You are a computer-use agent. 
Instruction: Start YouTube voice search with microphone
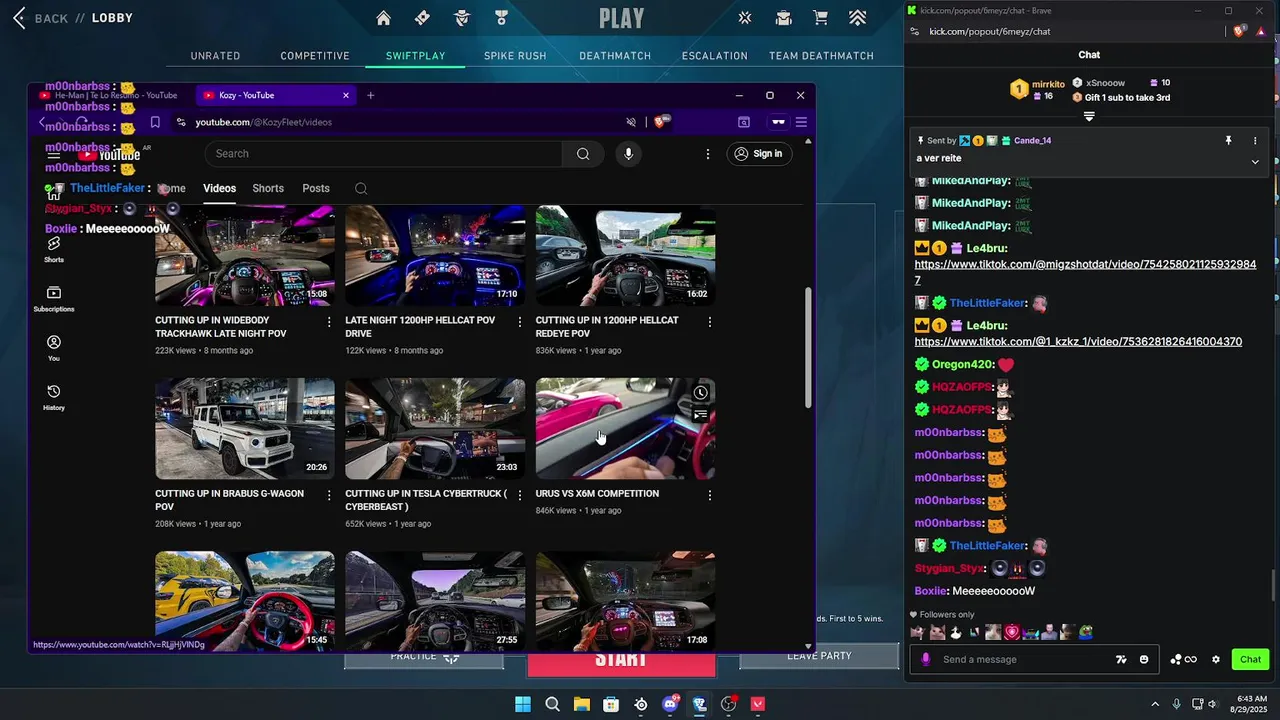click(628, 153)
